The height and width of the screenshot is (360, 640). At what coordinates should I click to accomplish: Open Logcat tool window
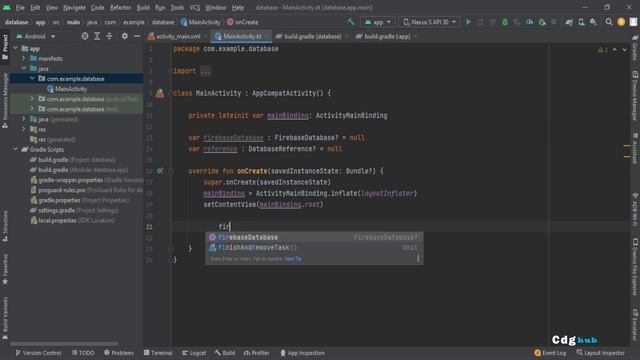(194, 353)
